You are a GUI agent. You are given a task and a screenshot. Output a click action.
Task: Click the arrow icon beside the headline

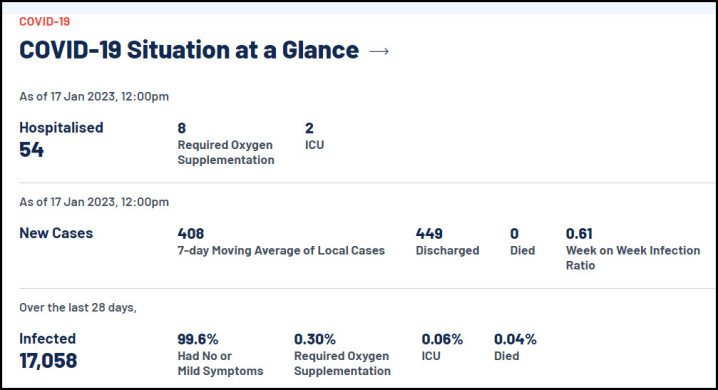(379, 51)
